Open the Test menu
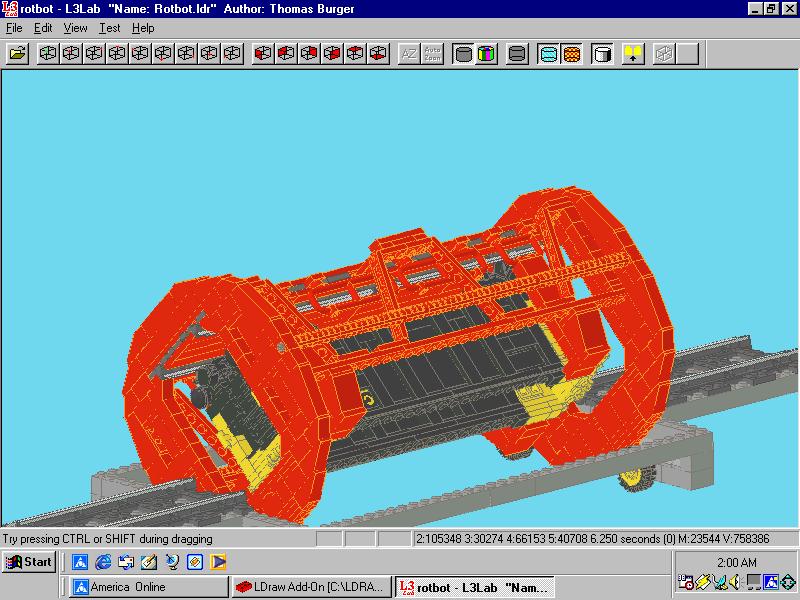This screenshot has width=800, height=600. pos(109,28)
